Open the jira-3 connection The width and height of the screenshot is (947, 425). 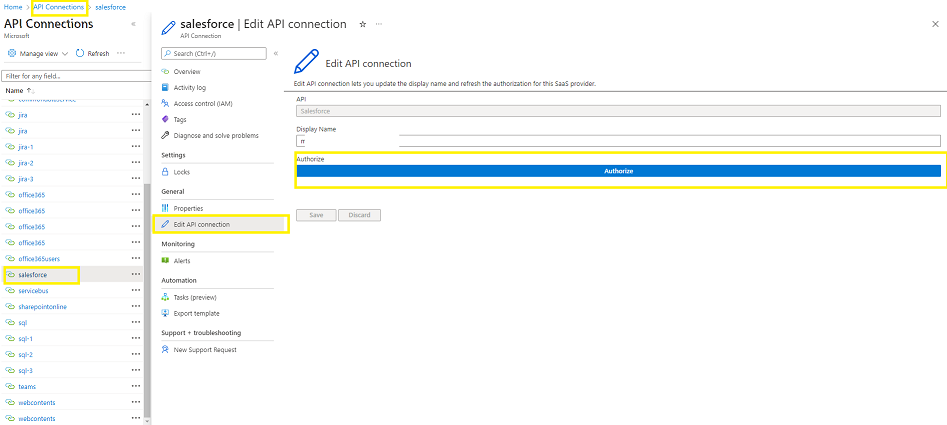tap(26, 179)
